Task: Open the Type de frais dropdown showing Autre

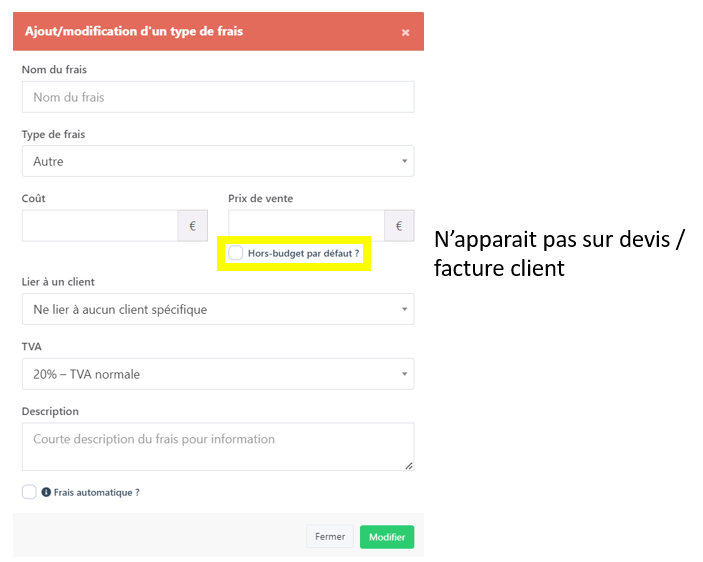Action: pyautogui.click(x=217, y=161)
